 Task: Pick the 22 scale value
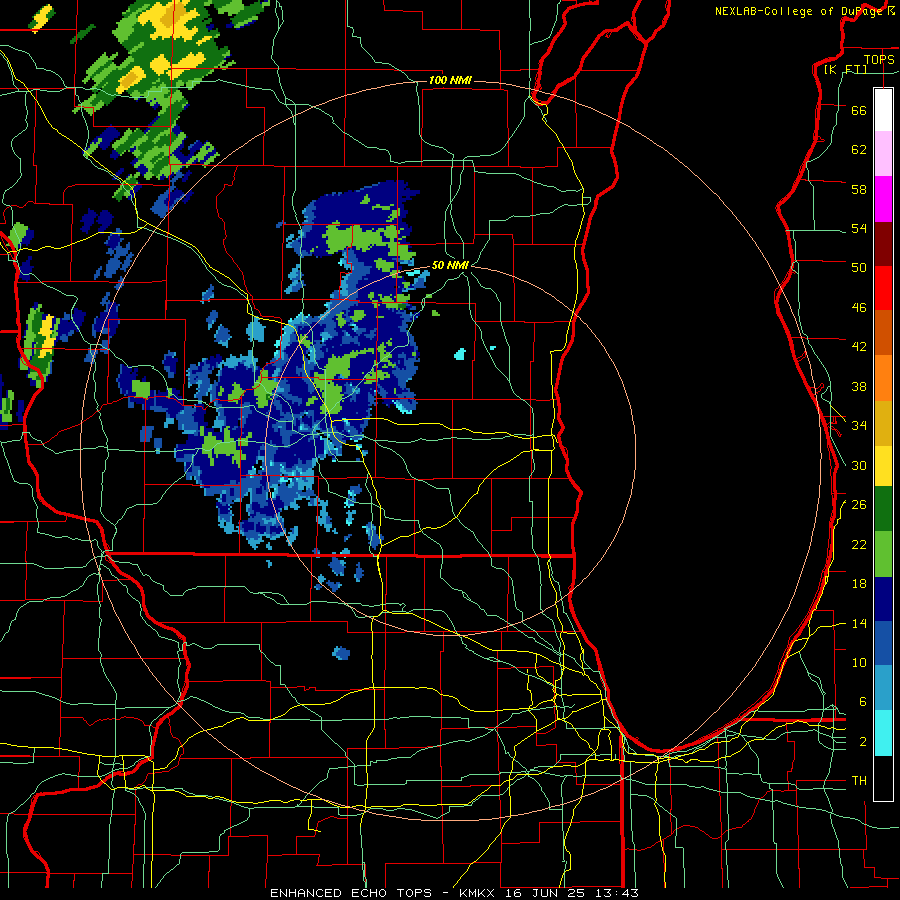[x=859, y=544]
